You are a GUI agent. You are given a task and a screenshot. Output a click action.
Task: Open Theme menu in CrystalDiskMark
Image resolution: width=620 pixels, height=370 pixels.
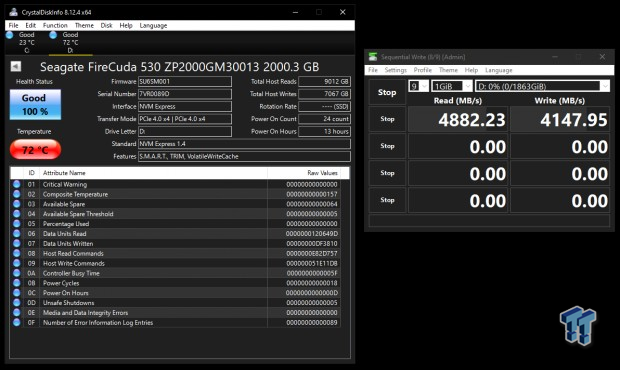click(448, 70)
